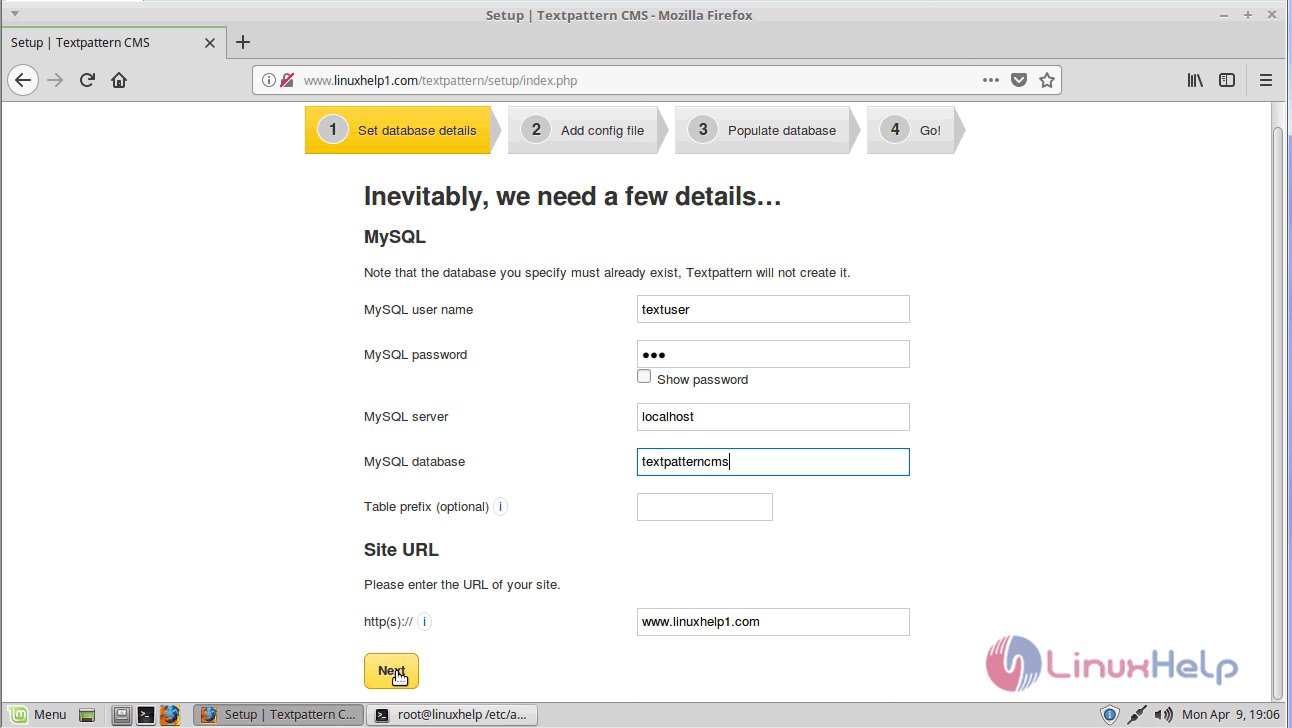
Task: Open the Firefox hamburger menu
Action: pos(1265,80)
